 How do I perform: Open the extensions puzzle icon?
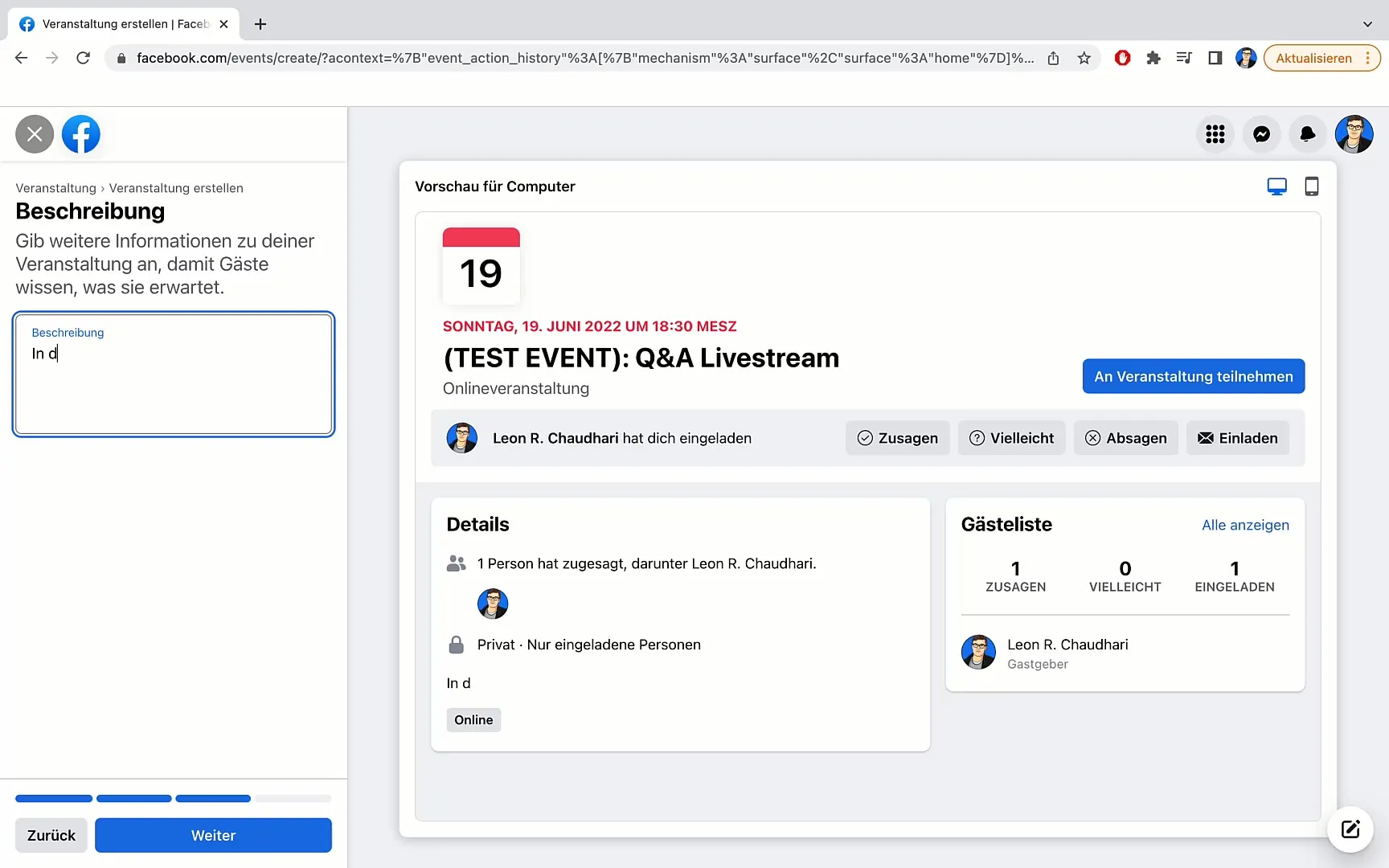1153,58
